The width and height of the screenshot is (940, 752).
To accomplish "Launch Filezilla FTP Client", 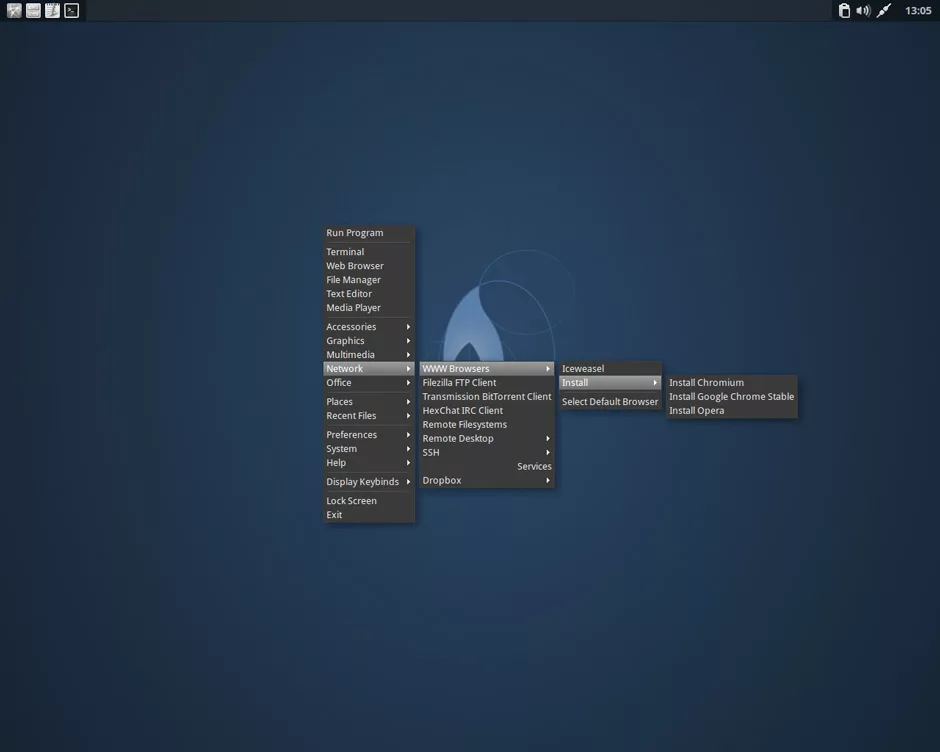I will (487, 383).
